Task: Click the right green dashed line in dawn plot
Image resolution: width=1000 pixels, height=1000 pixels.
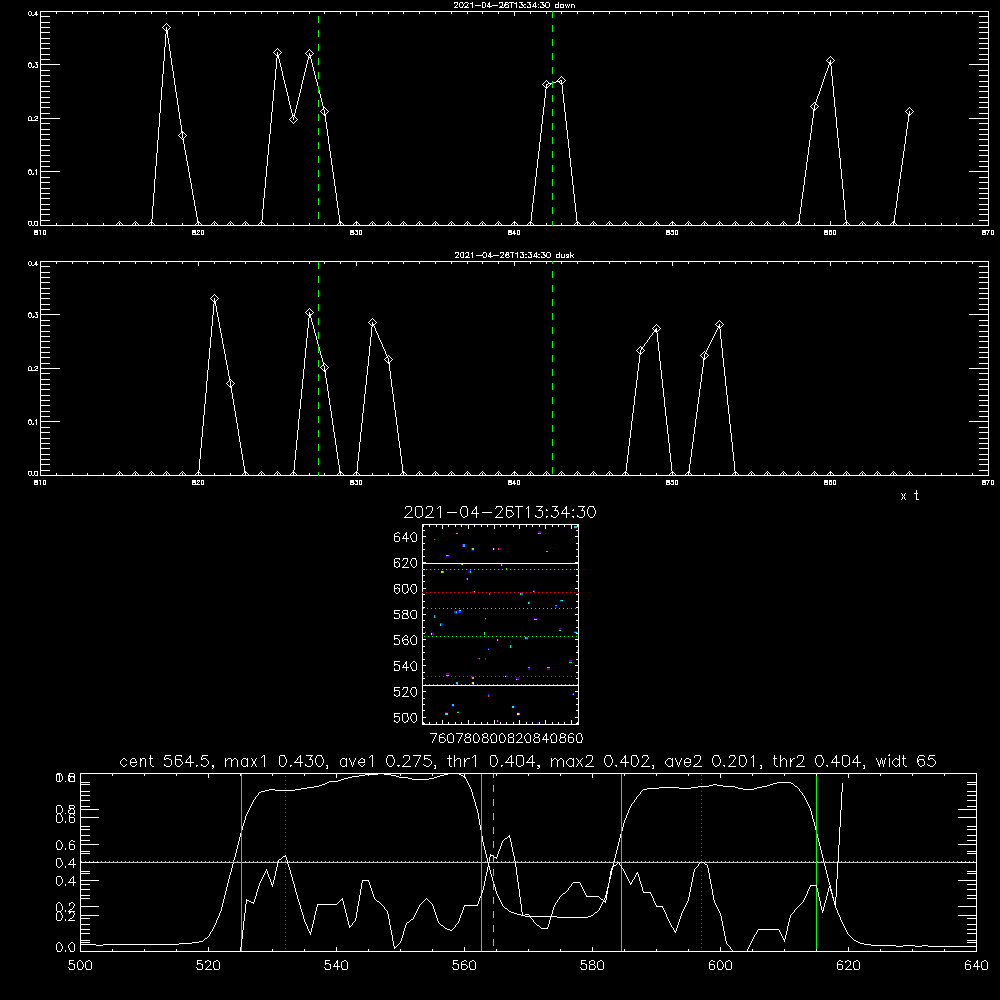Action: pyautogui.click(x=552, y=119)
